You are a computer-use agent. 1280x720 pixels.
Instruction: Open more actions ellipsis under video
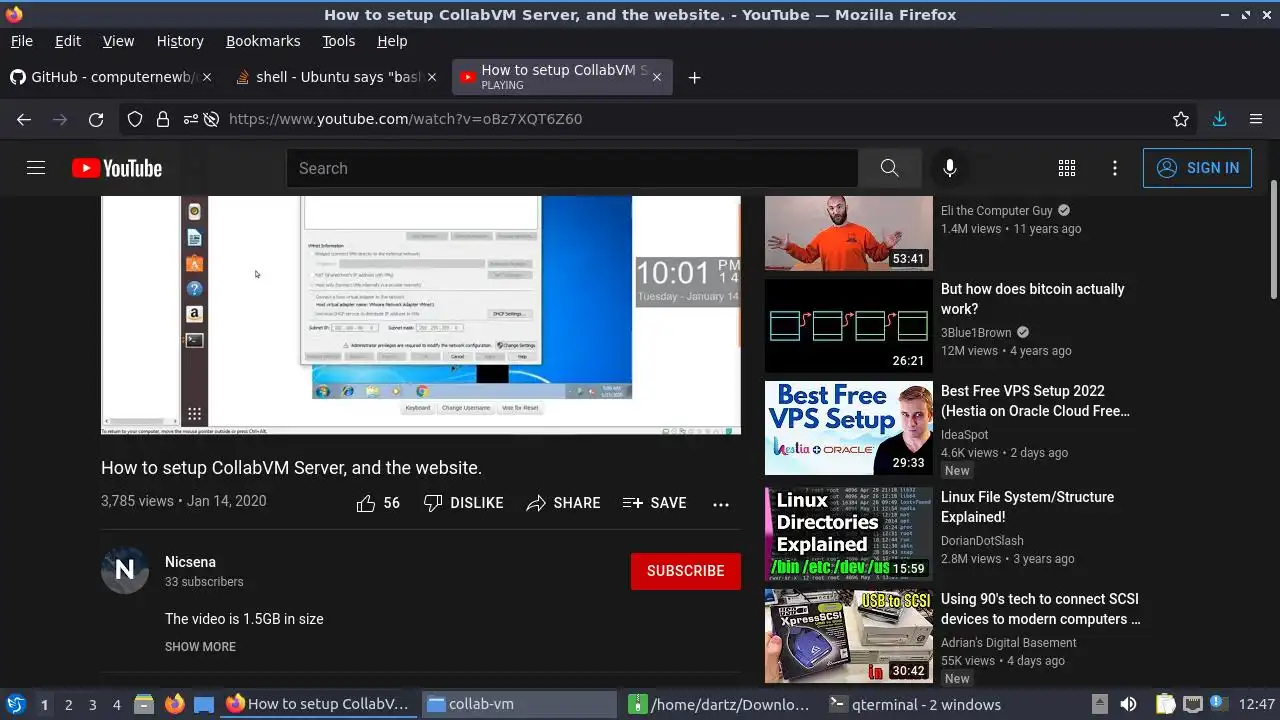pos(721,504)
